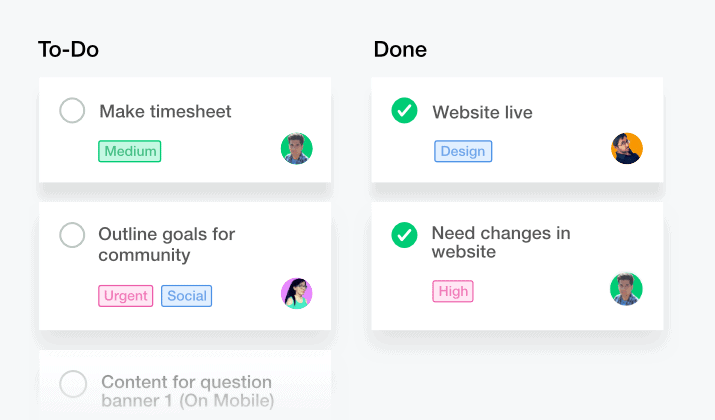715x420 pixels.
Task: Open the Website live task title
Action: [482, 112]
